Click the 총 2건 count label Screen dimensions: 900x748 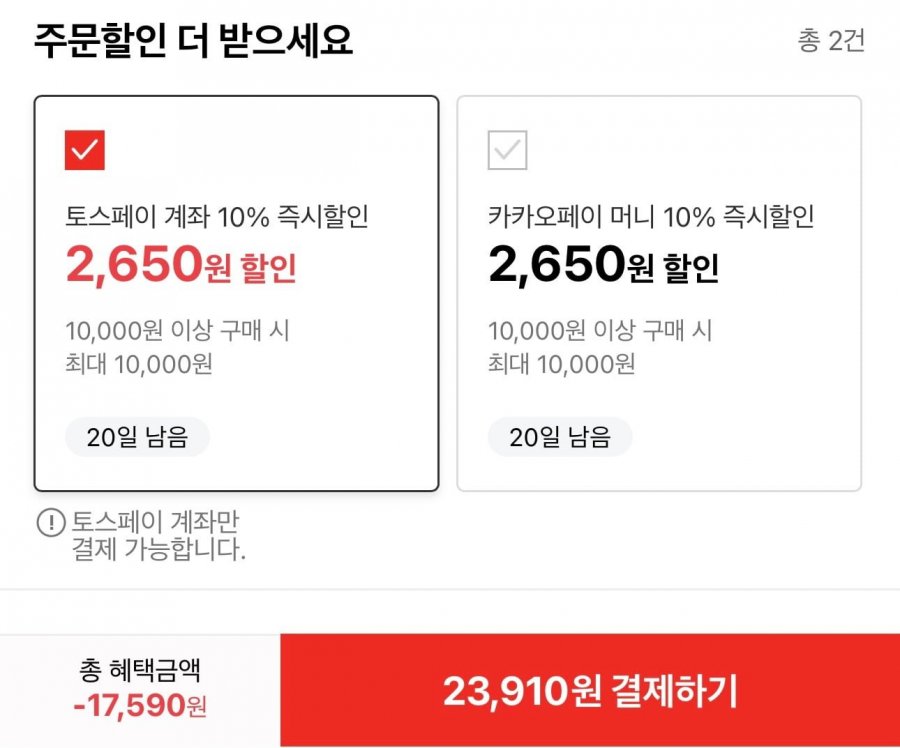coord(831,41)
